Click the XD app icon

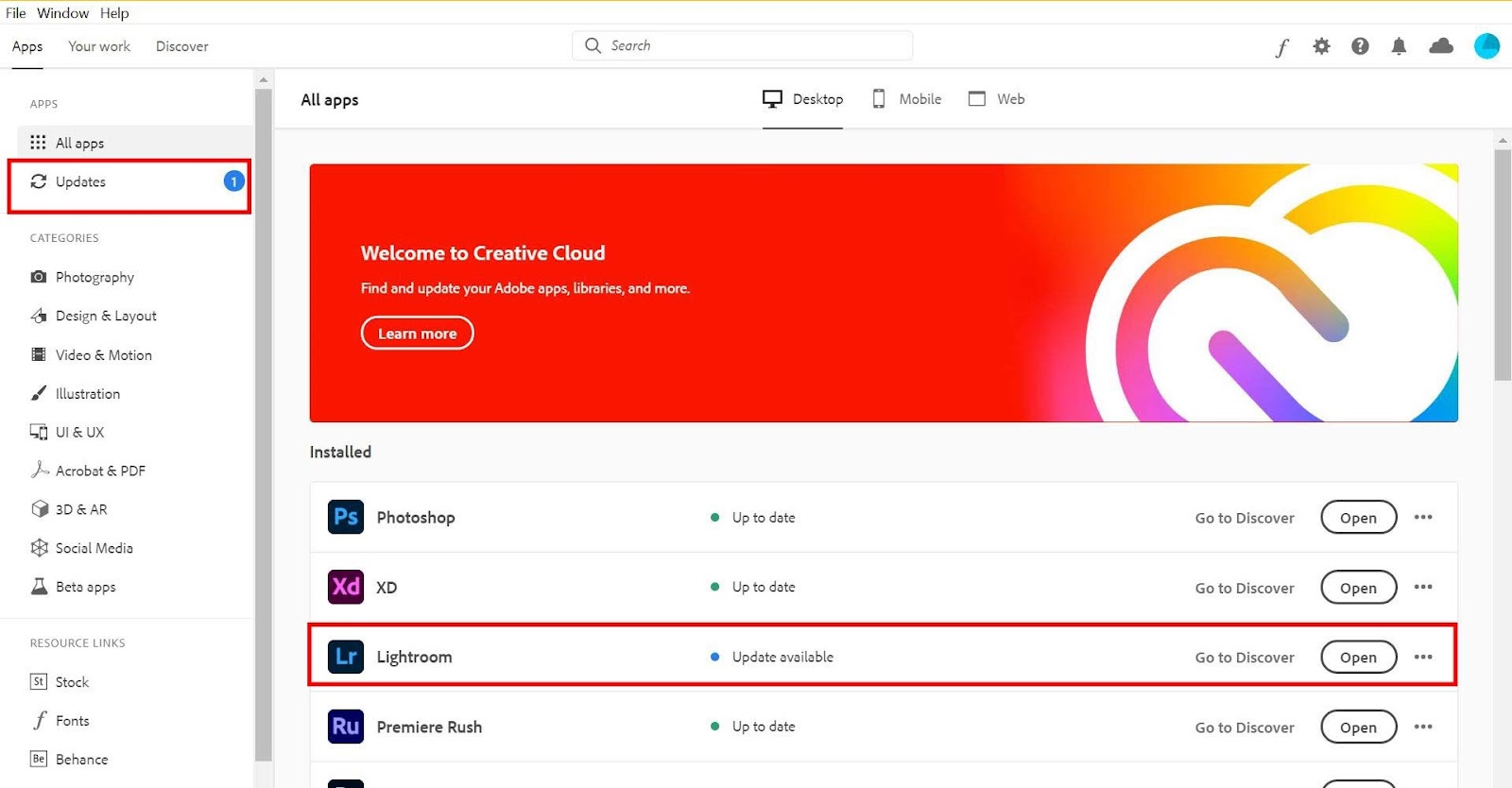click(x=346, y=587)
